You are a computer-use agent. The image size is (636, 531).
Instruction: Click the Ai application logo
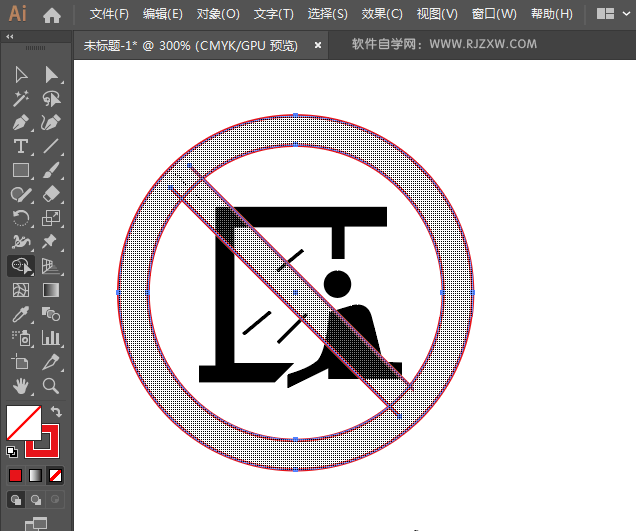18,14
